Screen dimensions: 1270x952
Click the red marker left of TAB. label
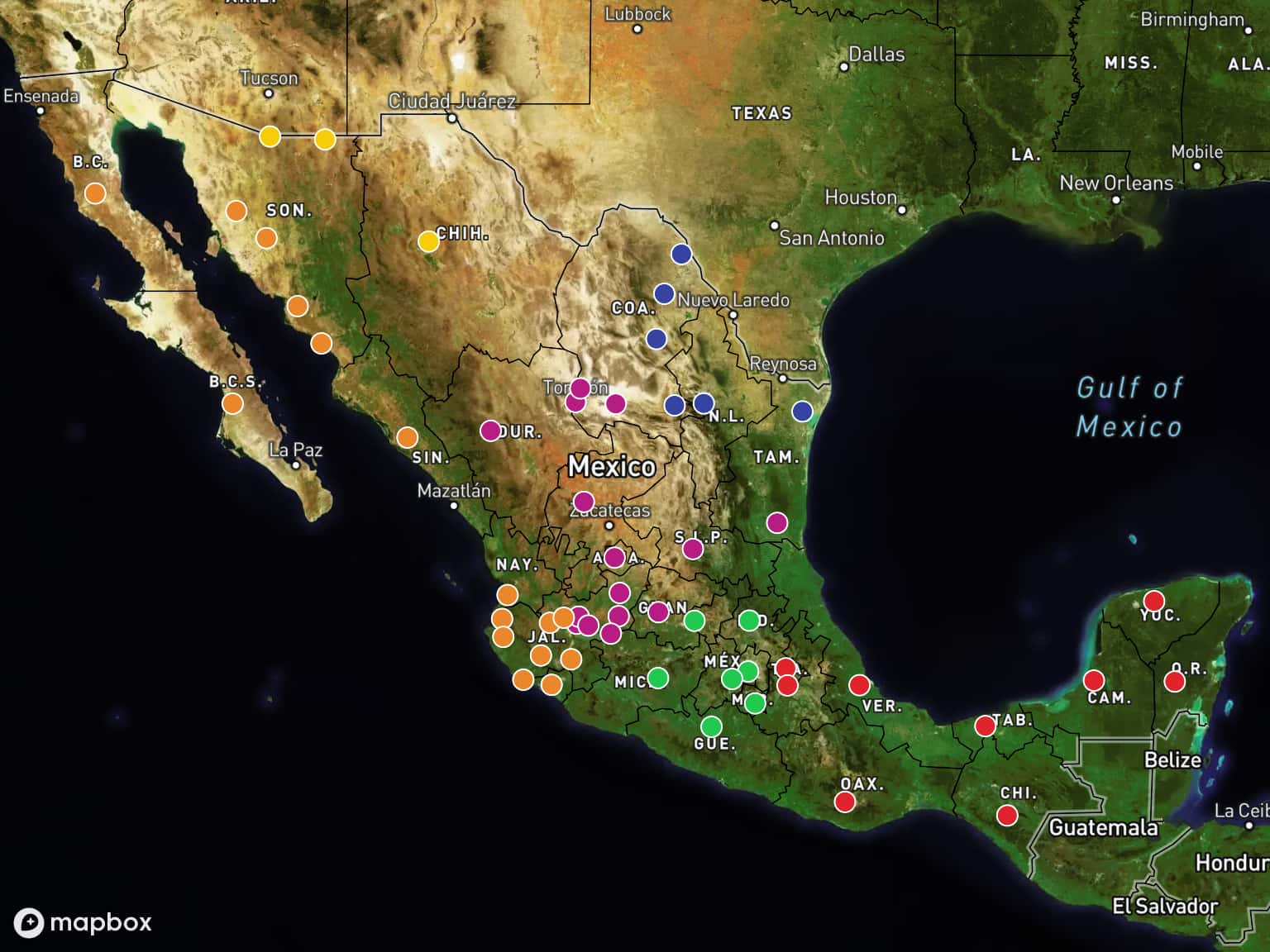(985, 726)
